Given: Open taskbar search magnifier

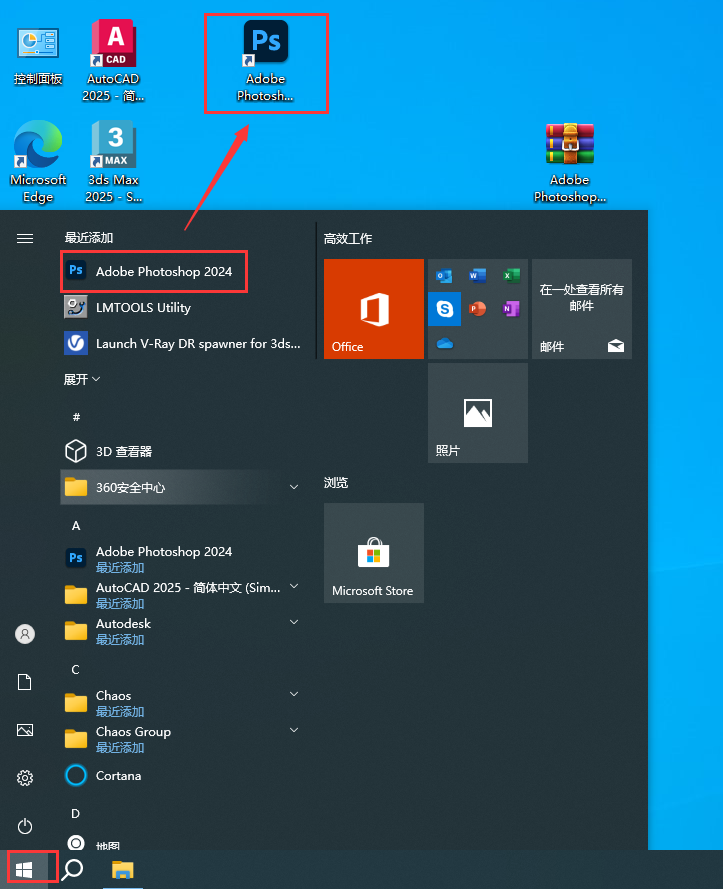Looking at the screenshot, I should (73, 869).
